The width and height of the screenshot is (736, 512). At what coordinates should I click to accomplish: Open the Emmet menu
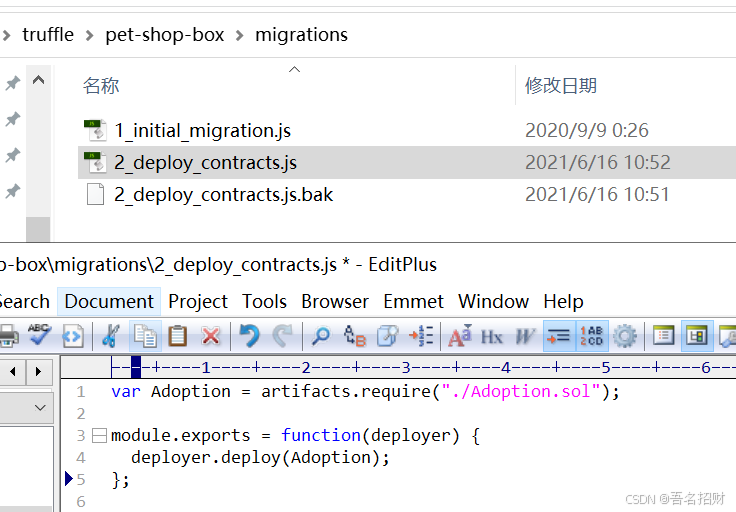(413, 301)
